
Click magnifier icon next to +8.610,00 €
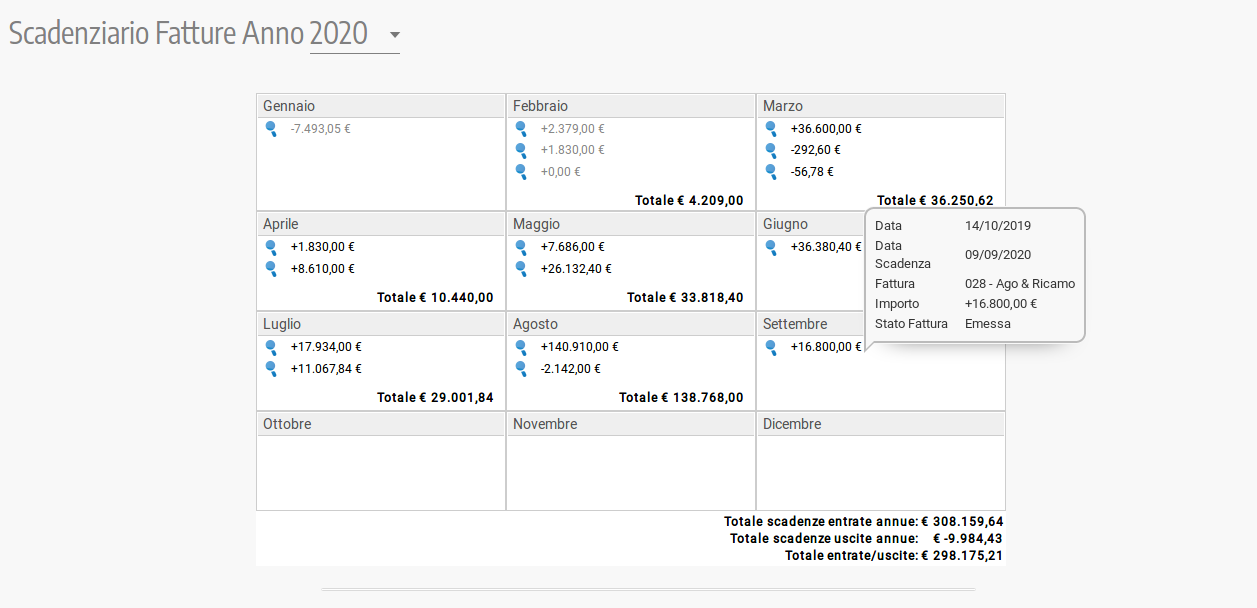coord(271,269)
